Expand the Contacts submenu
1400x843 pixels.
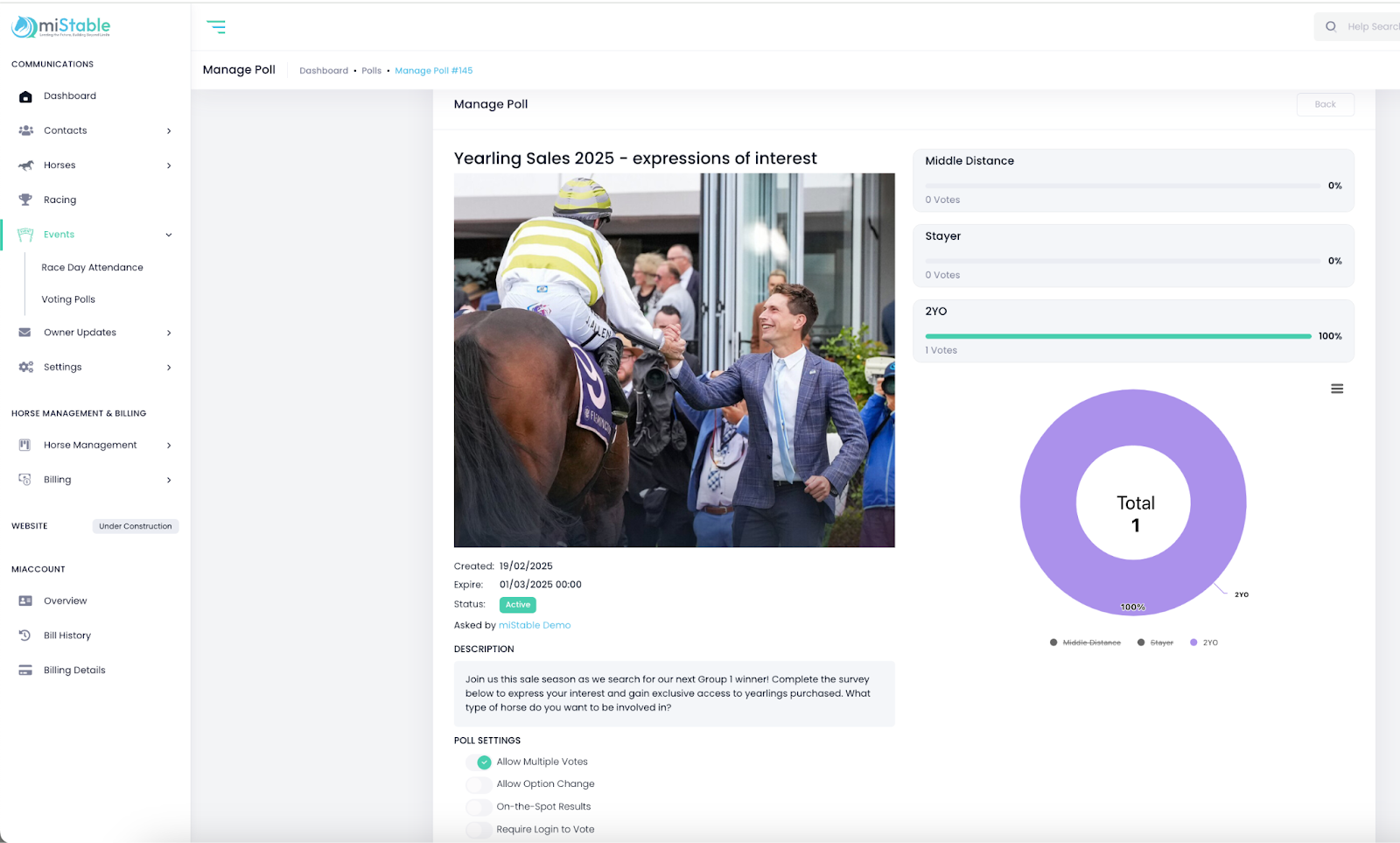(169, 131)
